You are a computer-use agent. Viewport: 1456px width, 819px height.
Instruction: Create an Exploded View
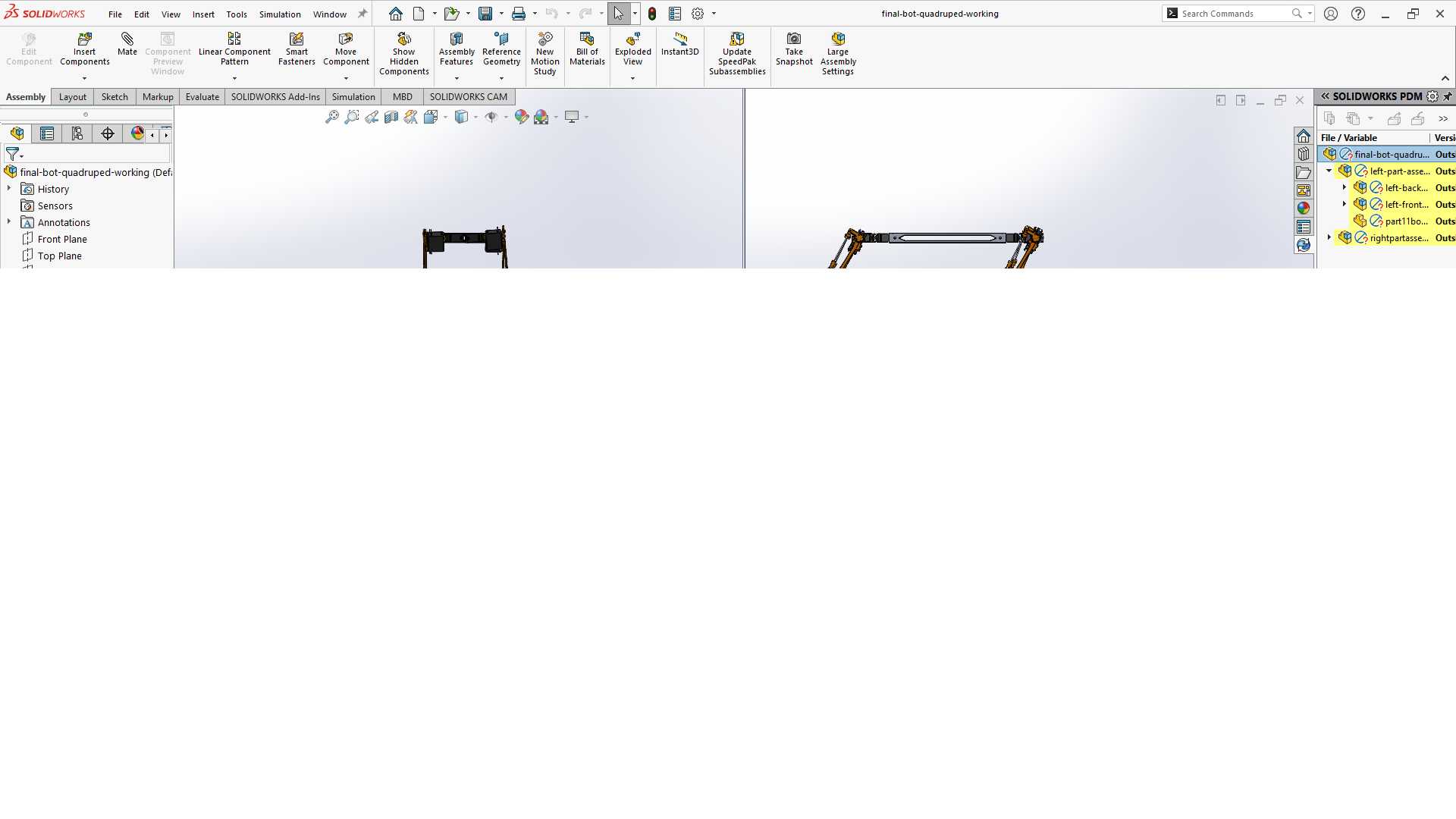[x=633, y=49]
